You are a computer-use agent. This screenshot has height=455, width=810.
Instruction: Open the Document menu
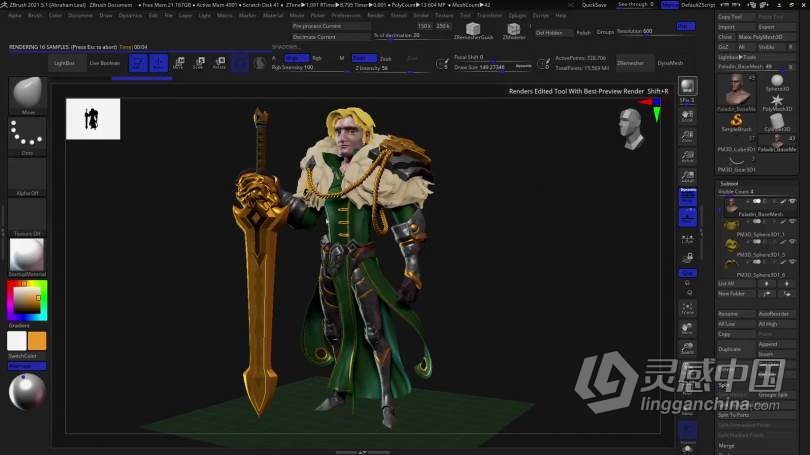[80, 15]
